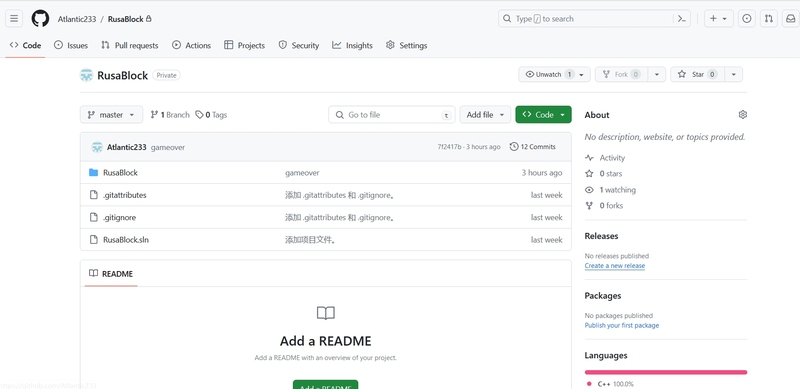
Task: Click Create a new release link
Action: click(615, 265)
